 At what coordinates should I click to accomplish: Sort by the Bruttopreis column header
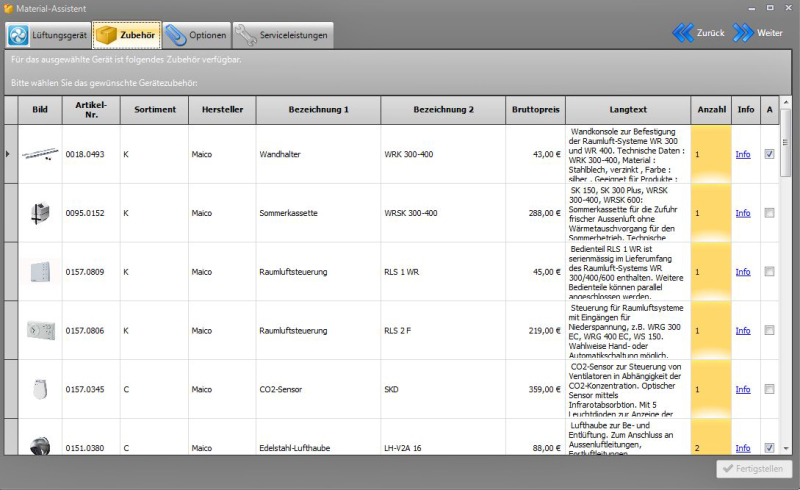click(x=536, y=110)
